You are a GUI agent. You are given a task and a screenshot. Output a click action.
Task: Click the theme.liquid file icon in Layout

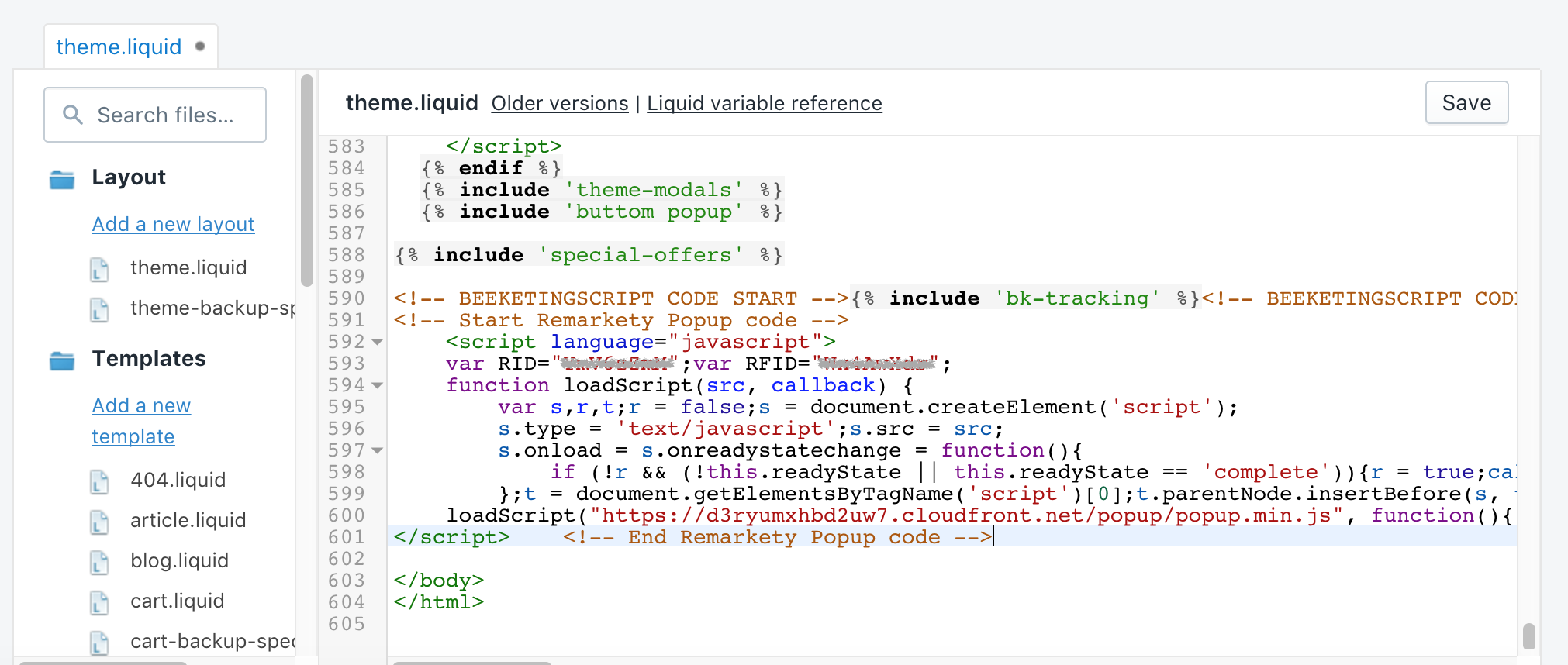click(x=99, y=269)
